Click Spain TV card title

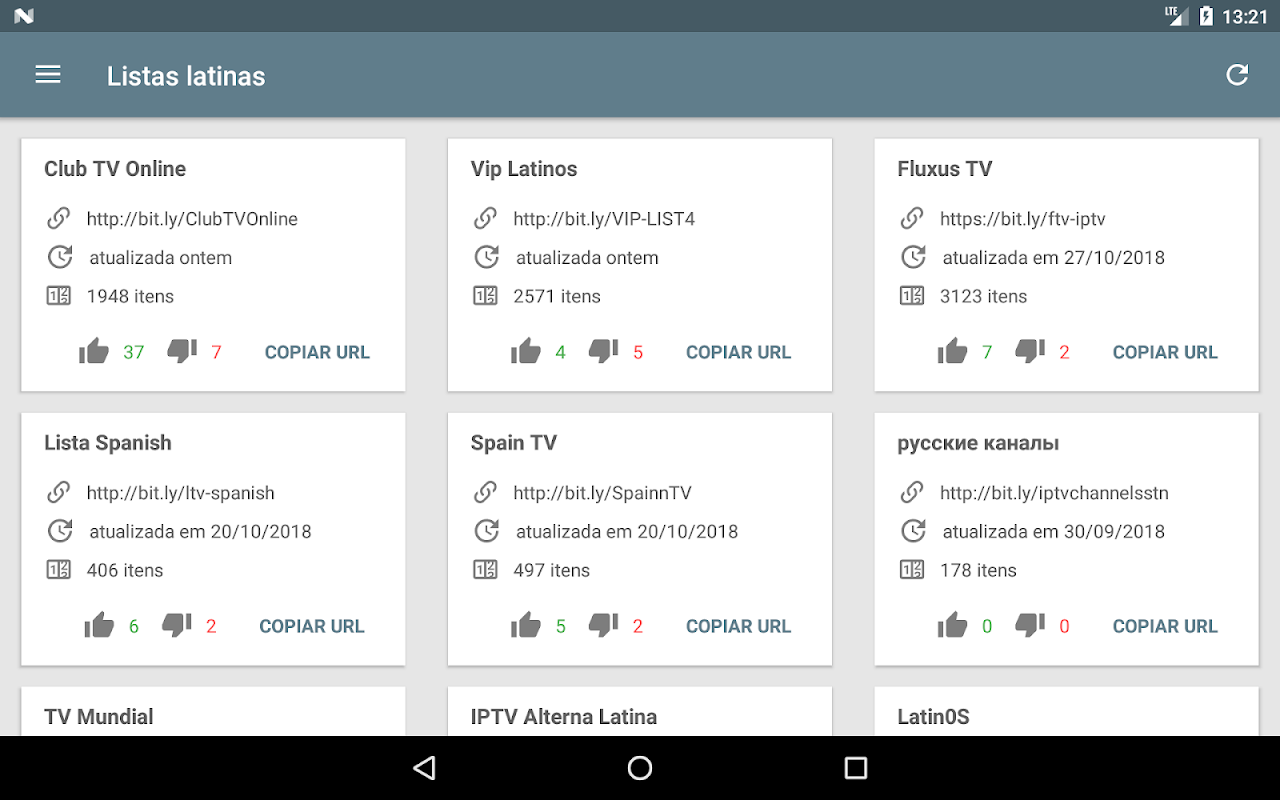pyautogui.click(x=514, y=443)
